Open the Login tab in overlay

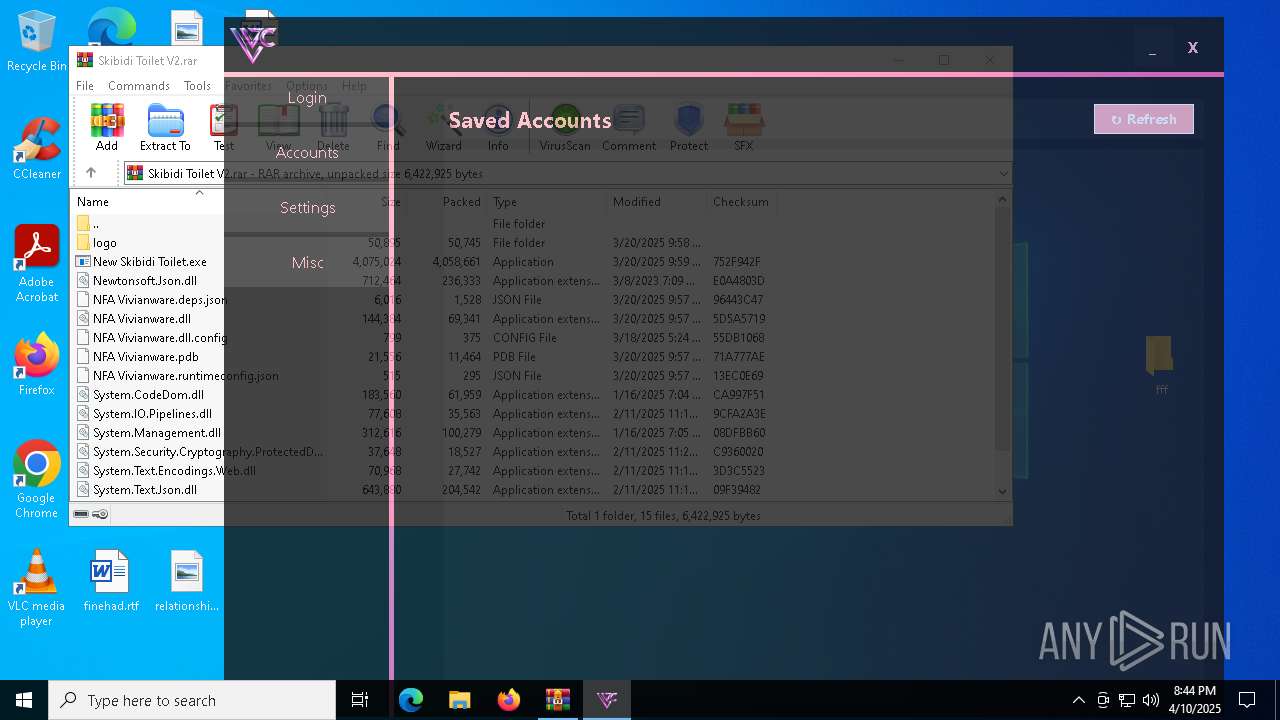307,97
